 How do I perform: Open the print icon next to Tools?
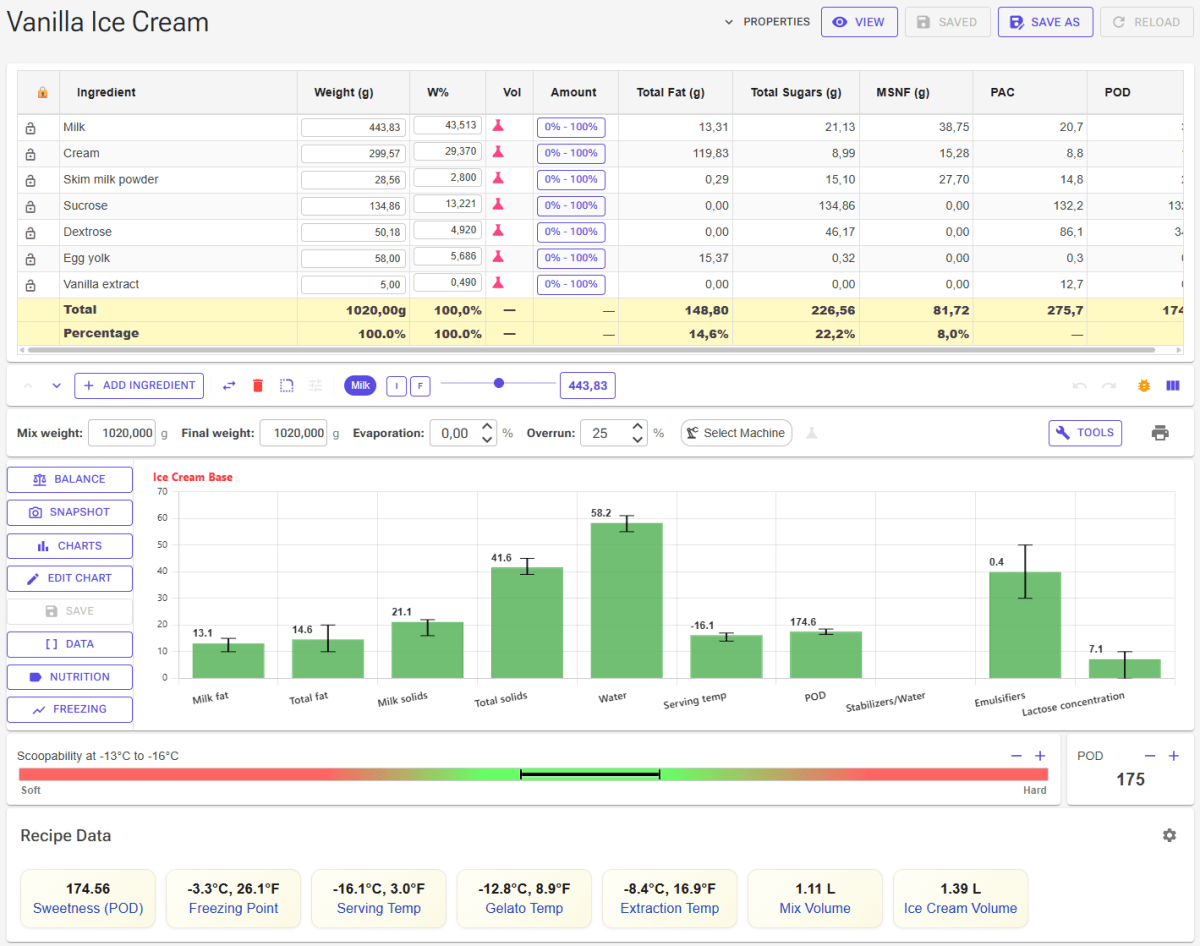coord(1160,433)
